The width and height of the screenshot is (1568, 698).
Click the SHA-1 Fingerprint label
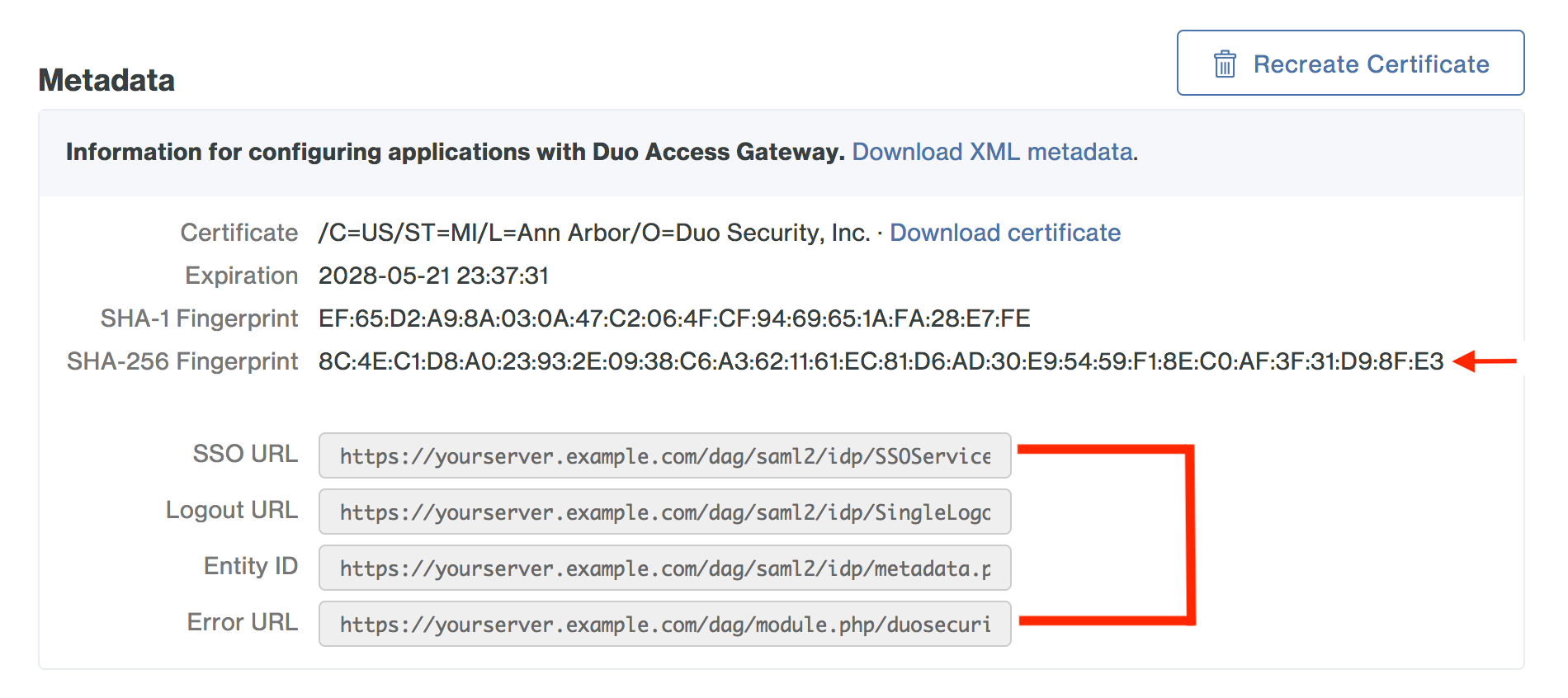[198, 318]
